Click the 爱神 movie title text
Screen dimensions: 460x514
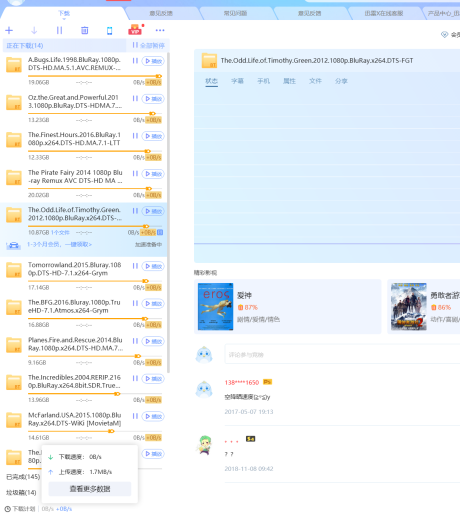(244, 295)
